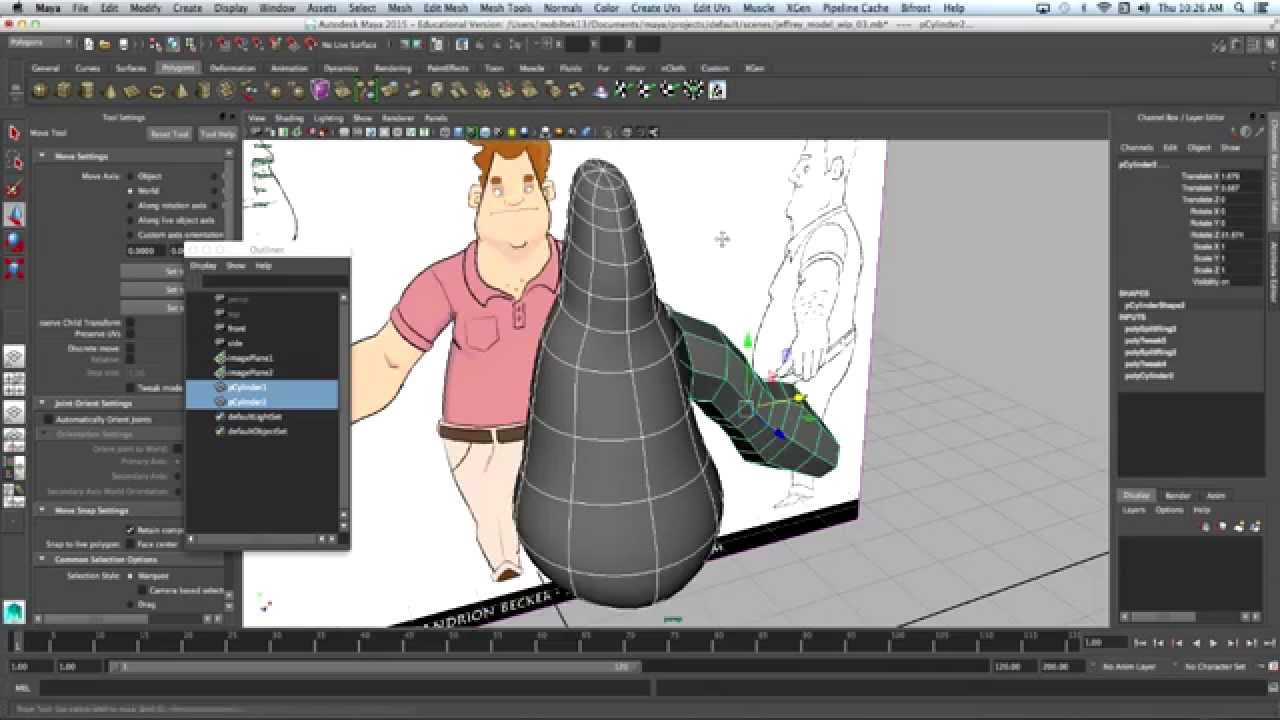Click the purple cube shelf icon
This screenshot has height=720, width=1280.
tap(320, 90)
